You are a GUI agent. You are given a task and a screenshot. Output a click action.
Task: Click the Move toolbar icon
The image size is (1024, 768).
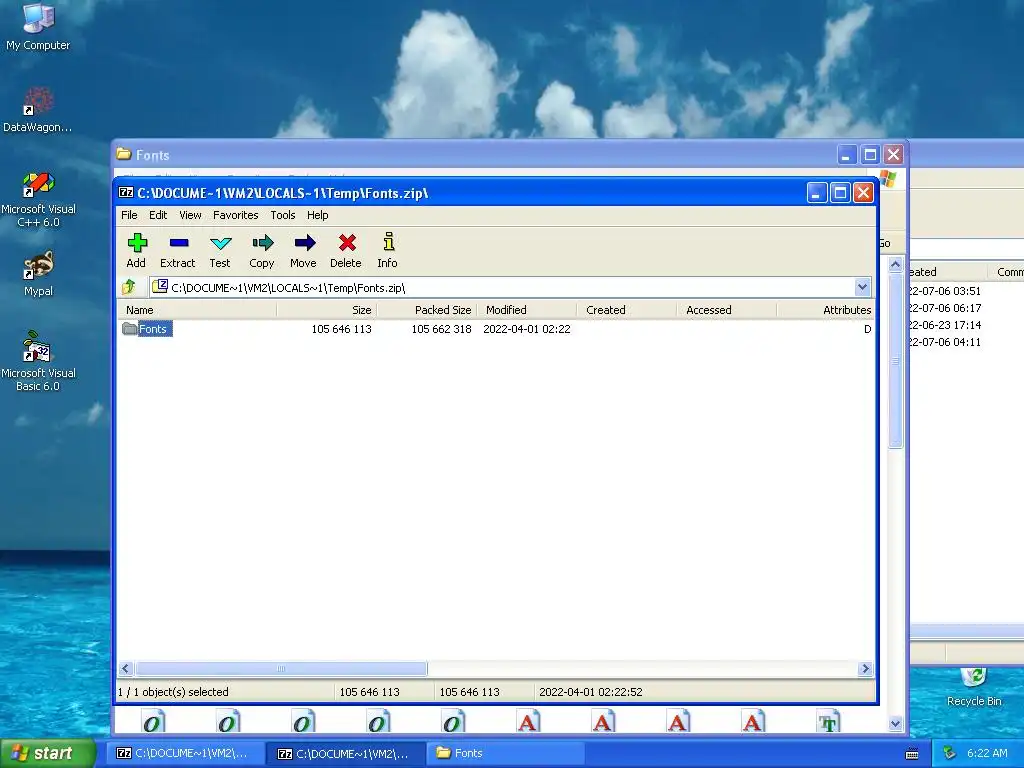click(304, 250)
